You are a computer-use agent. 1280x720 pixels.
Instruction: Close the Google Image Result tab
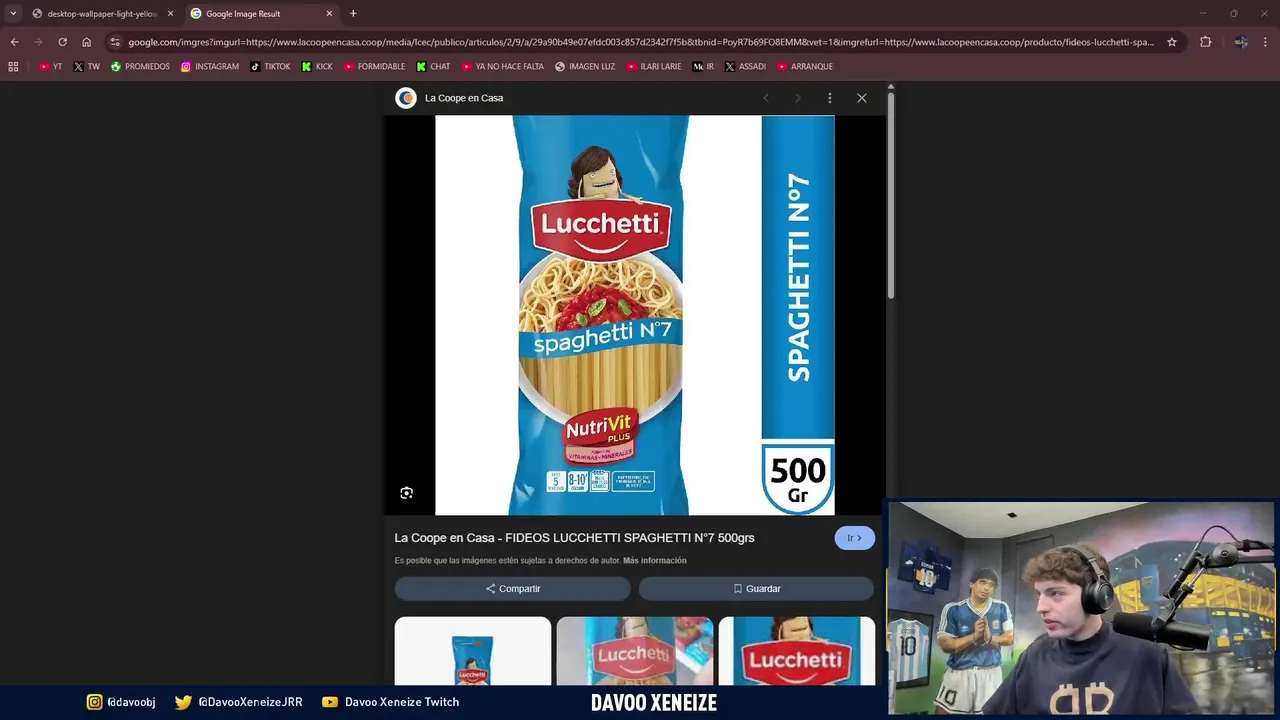click(329, 14)
